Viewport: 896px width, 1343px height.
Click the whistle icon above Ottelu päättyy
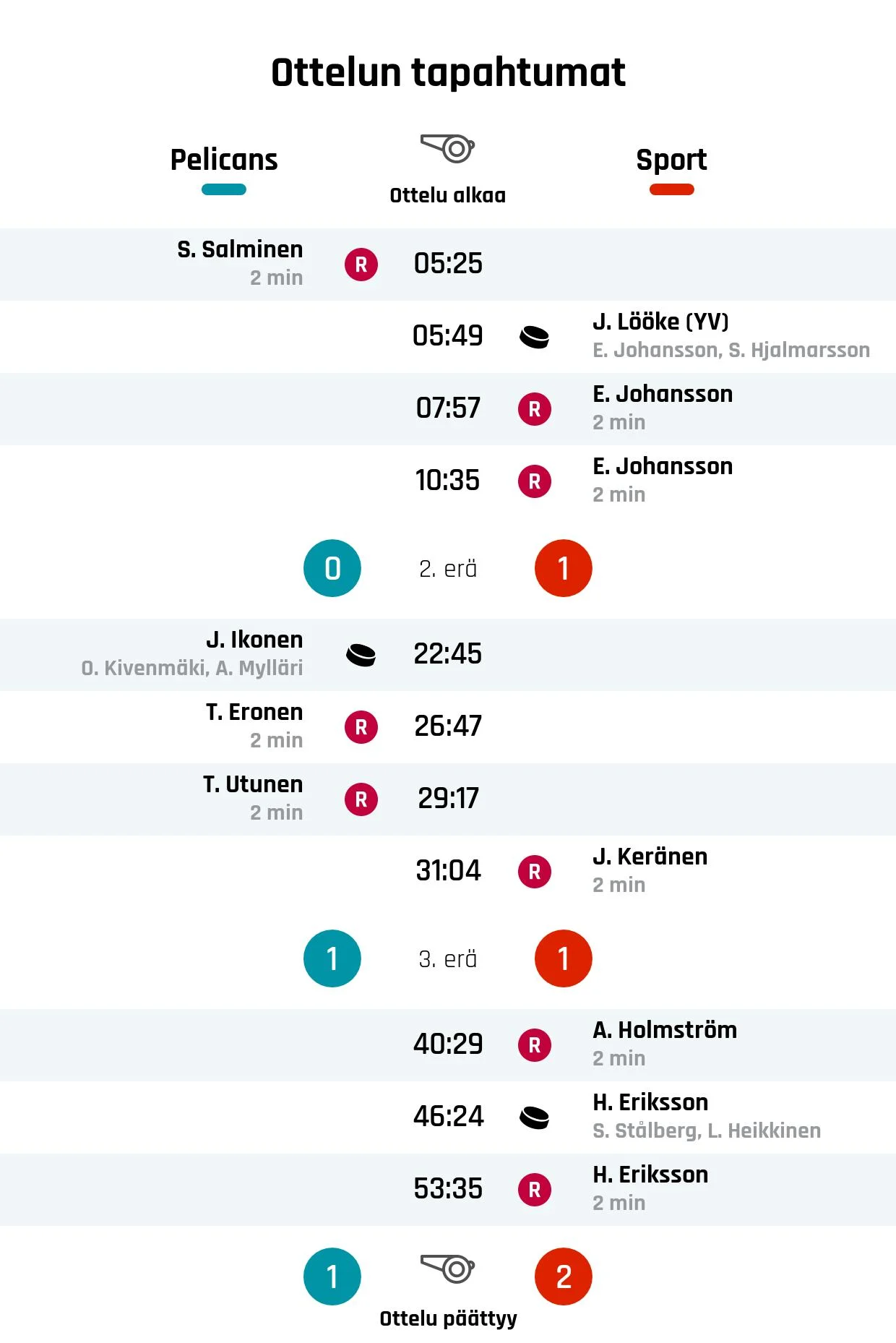pyautogui.click(x=448, y=1269)
